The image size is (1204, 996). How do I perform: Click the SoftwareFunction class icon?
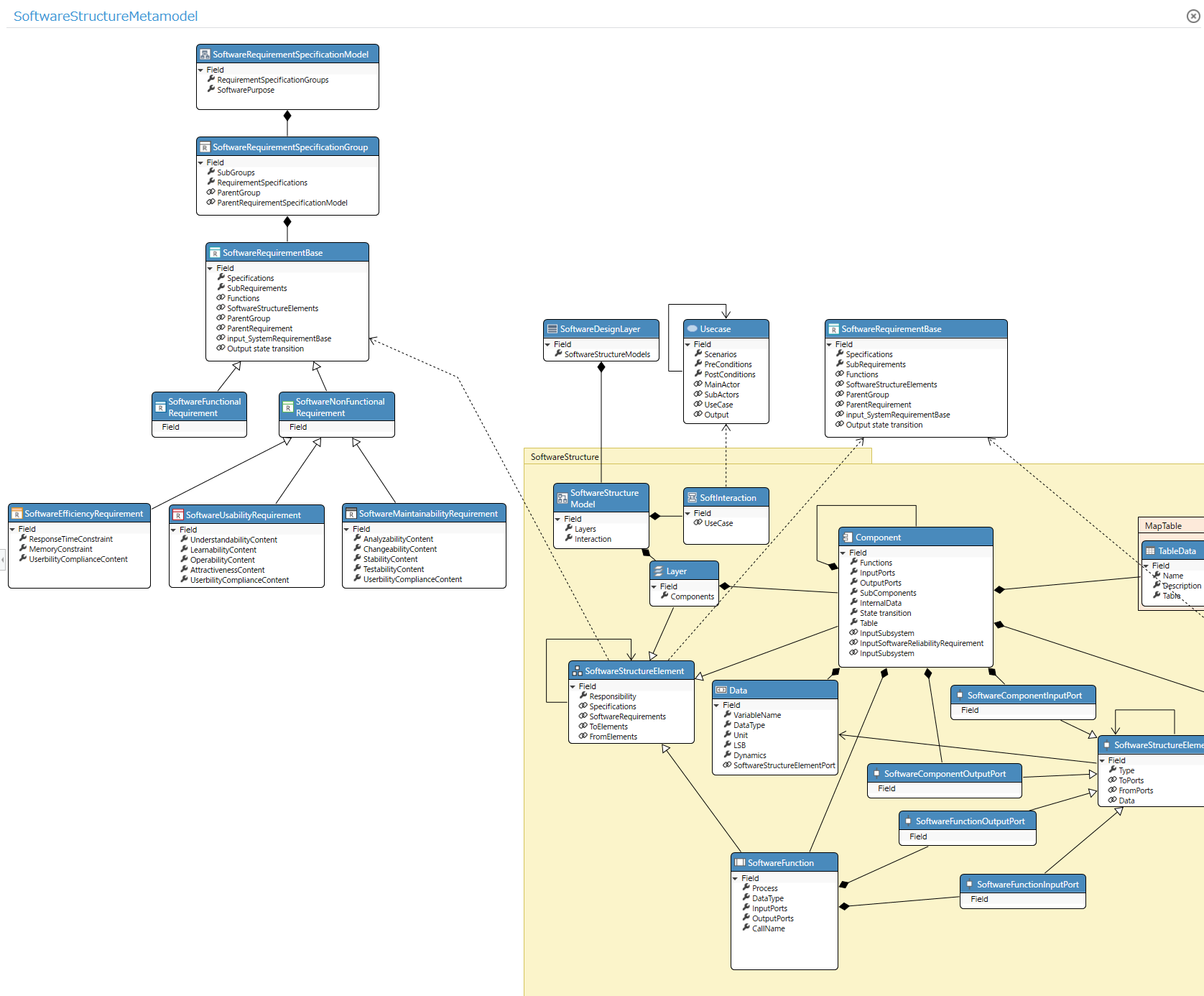click(740, 863)
